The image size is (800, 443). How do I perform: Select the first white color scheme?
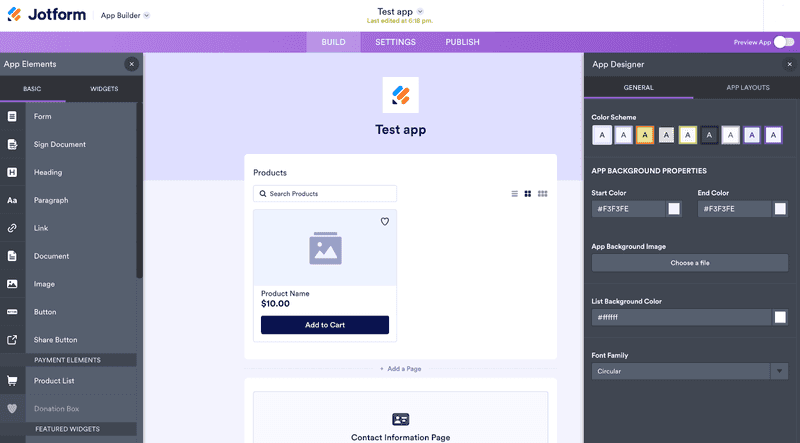(x=602, y=135)
